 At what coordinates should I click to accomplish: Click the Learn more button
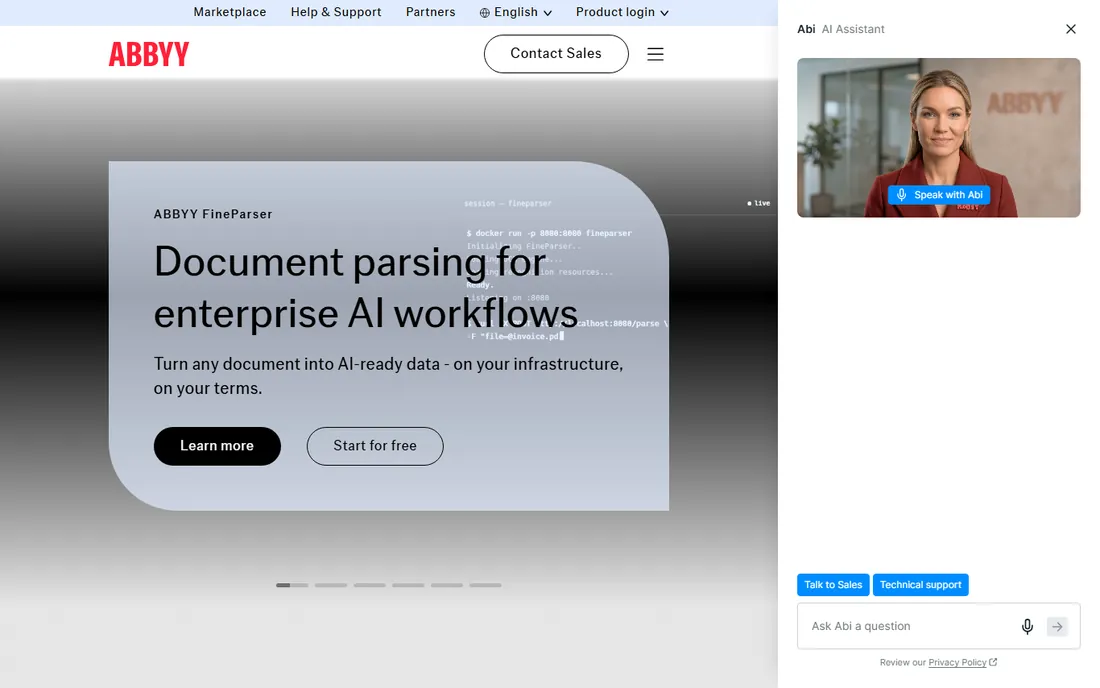pos(217,446)
